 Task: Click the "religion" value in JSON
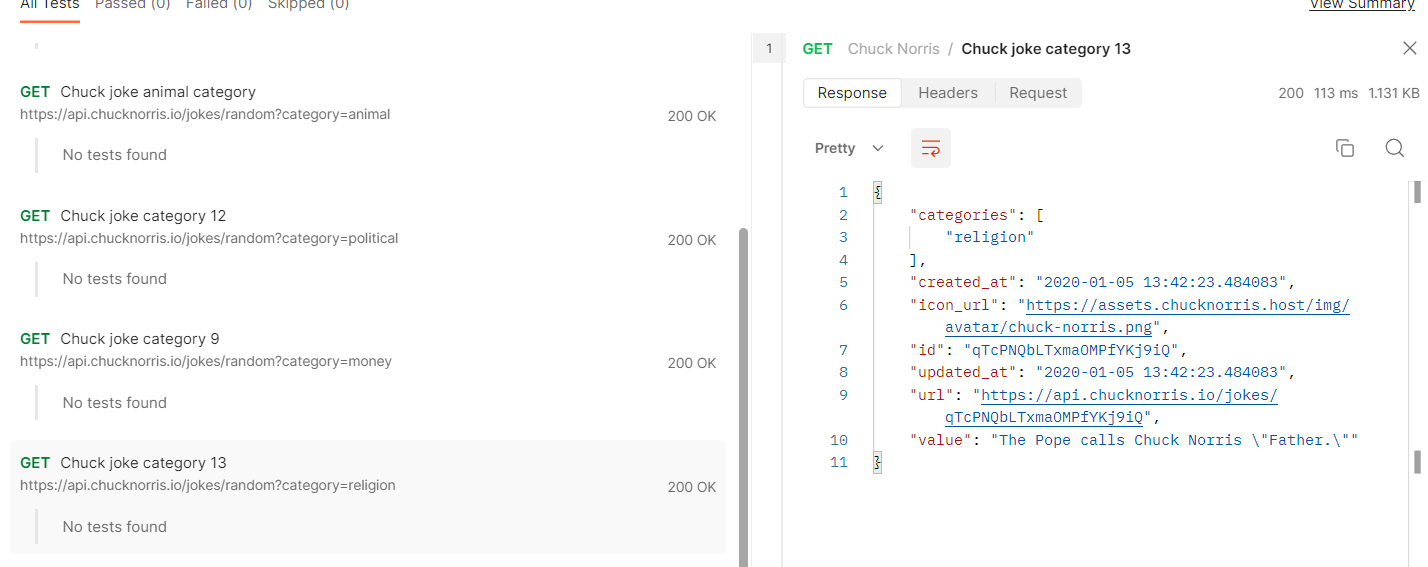pyautogui.click(x=989, y=237)
